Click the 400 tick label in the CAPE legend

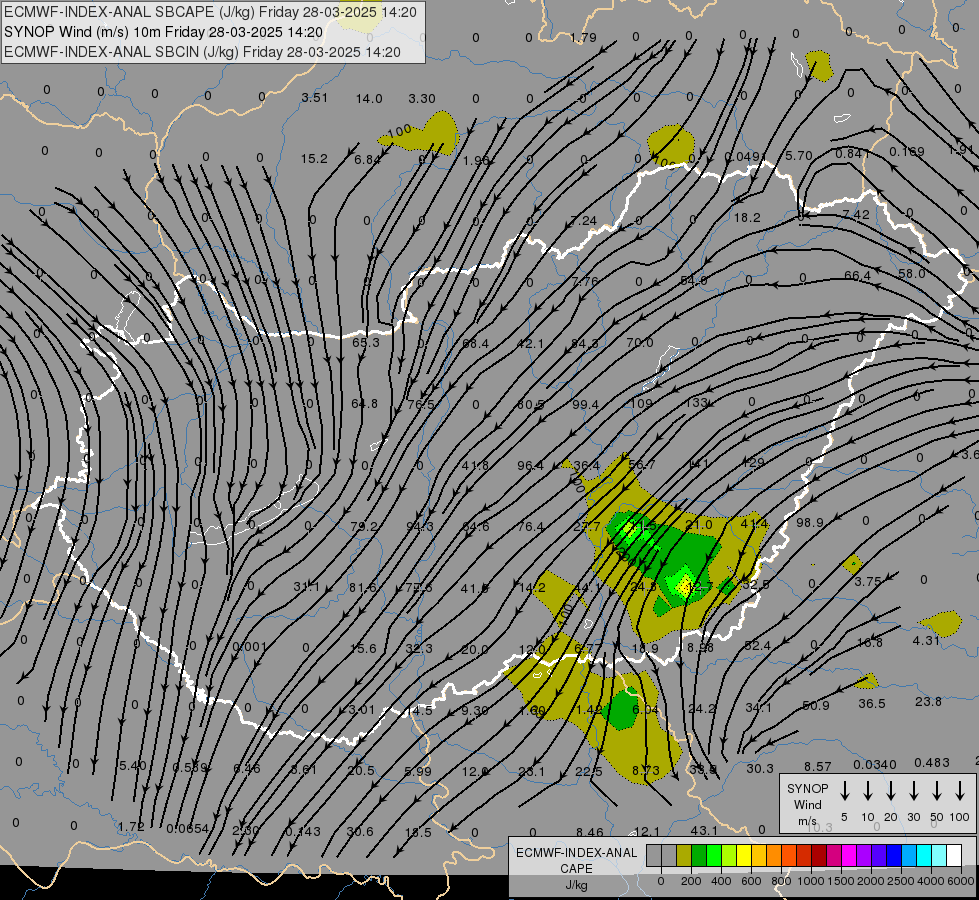click(x=721, y=881)
